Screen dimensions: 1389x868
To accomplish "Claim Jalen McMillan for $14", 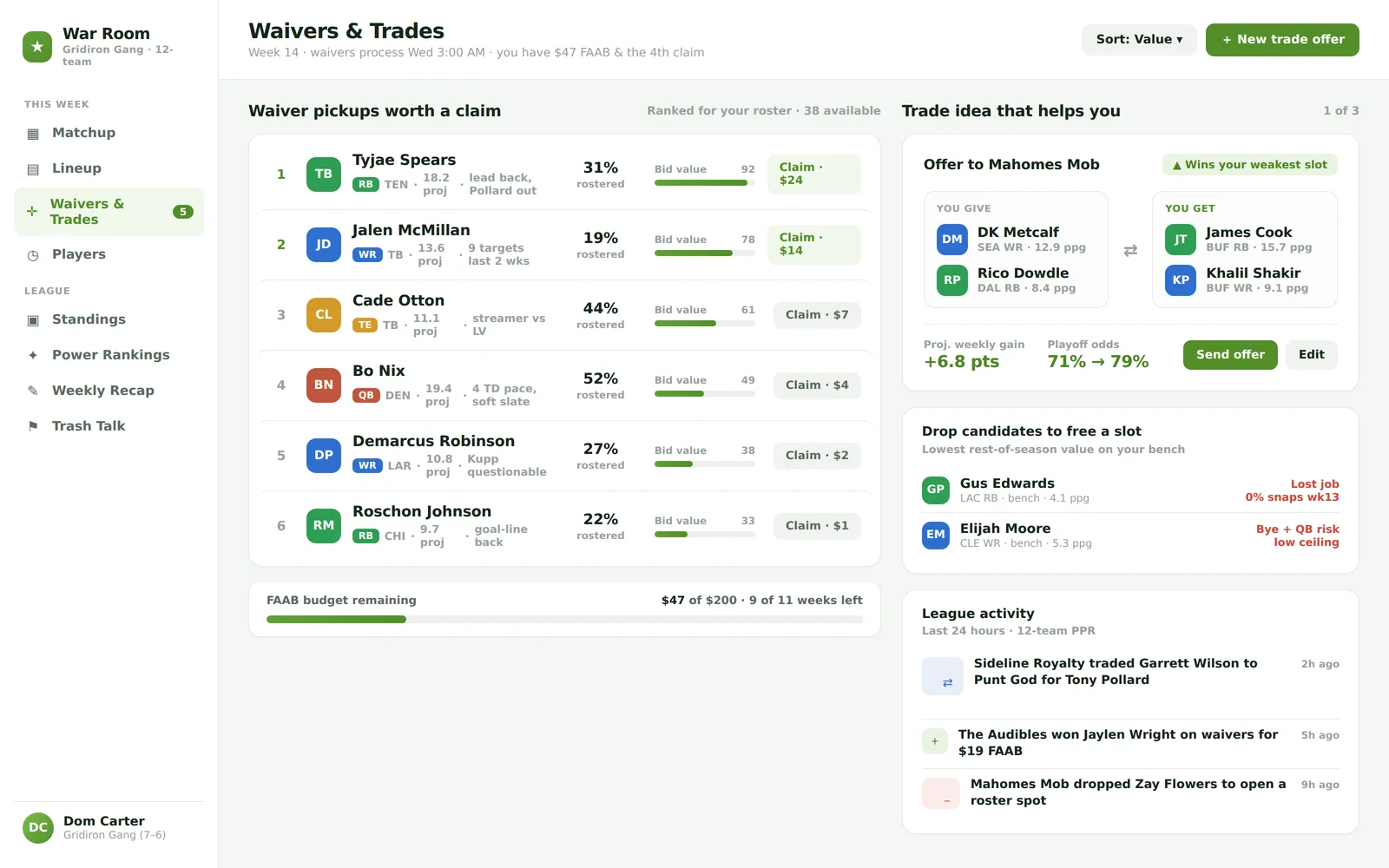I will (x=813, y=244).
